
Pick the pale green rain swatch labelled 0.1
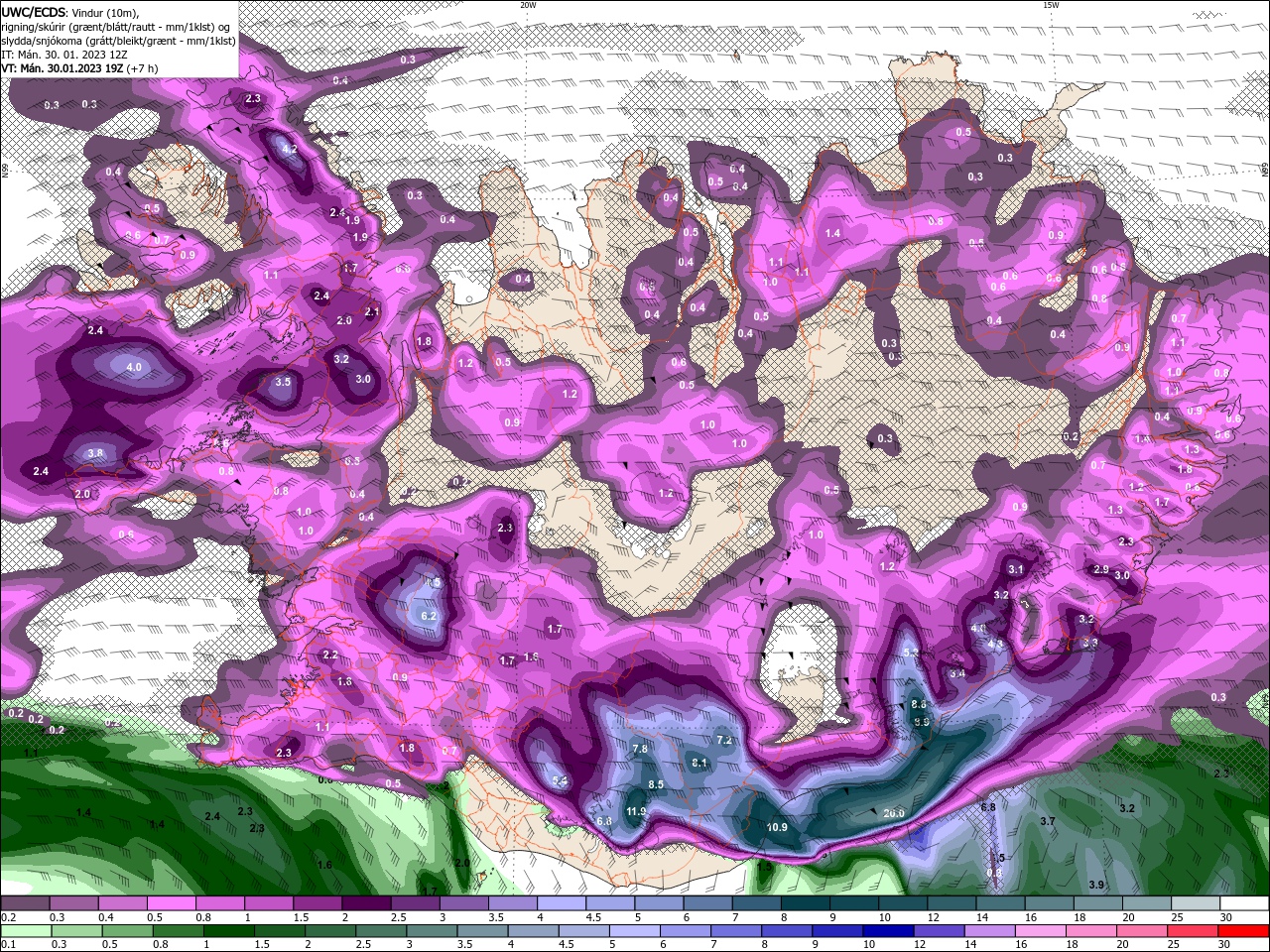pyautogui.click(x=26, y=931)
